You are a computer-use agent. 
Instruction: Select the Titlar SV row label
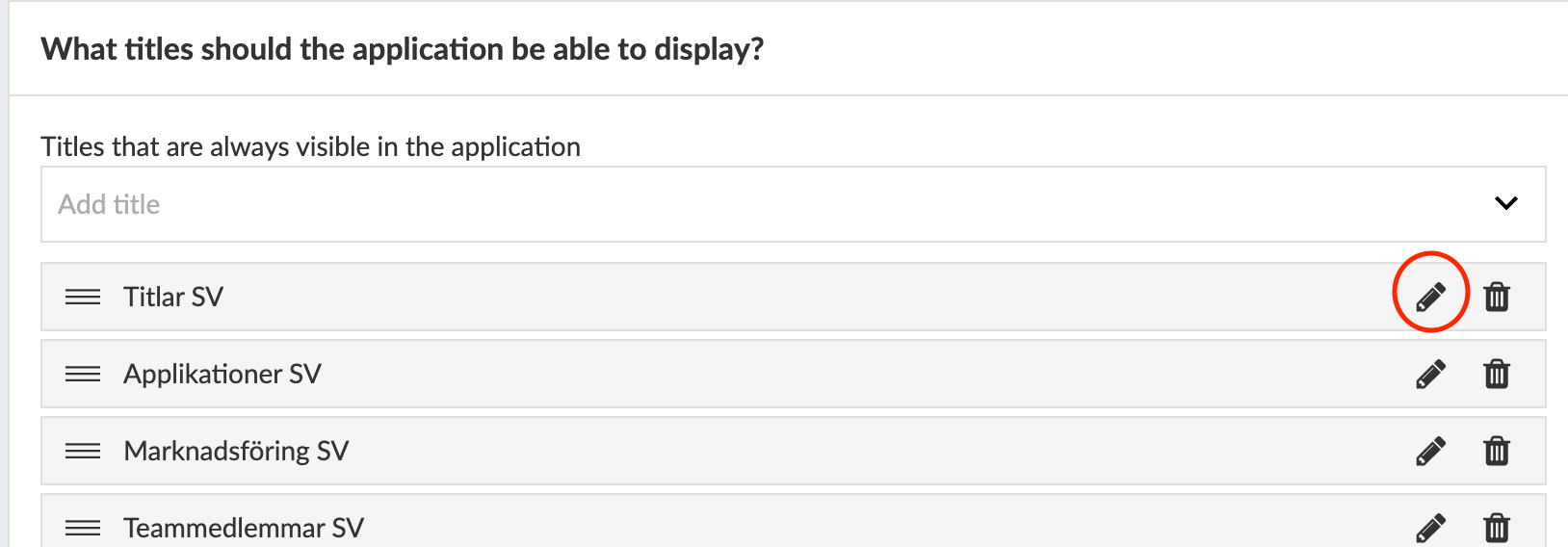173,297
